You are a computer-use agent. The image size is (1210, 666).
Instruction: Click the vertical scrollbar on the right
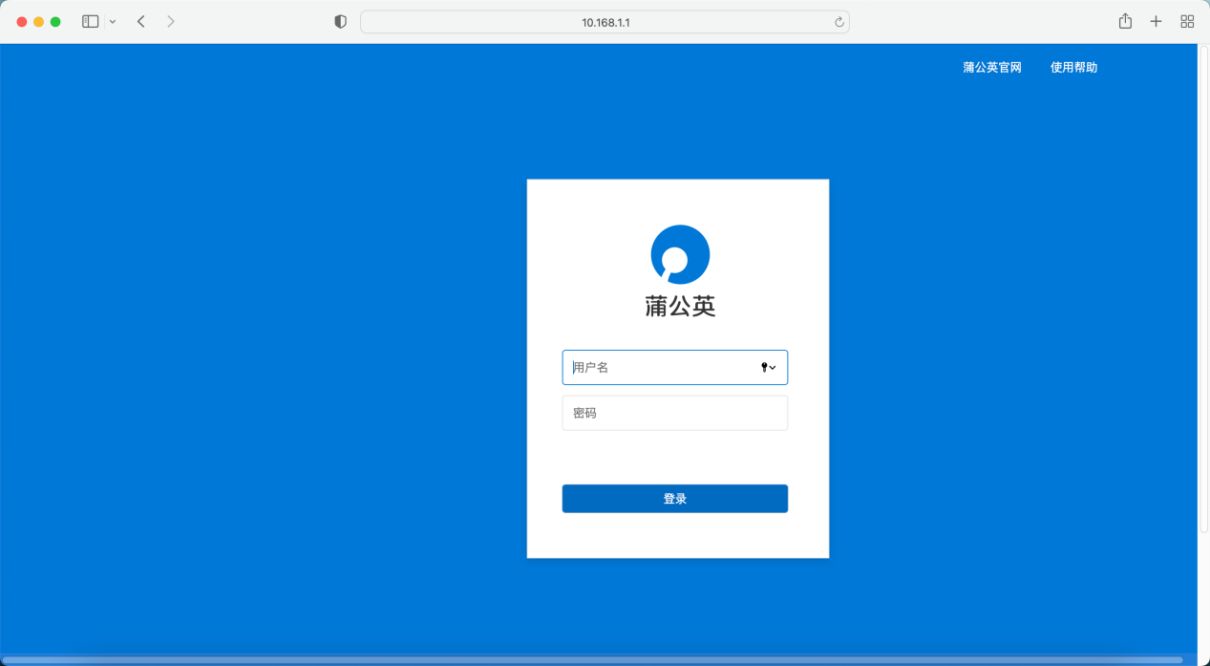click(x=1203, y=289)
